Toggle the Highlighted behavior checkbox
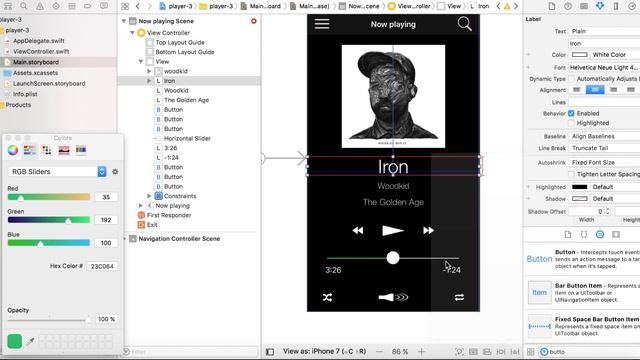This screenshot has height=360, width=640. pyautogui.click(x=571, y=123)
